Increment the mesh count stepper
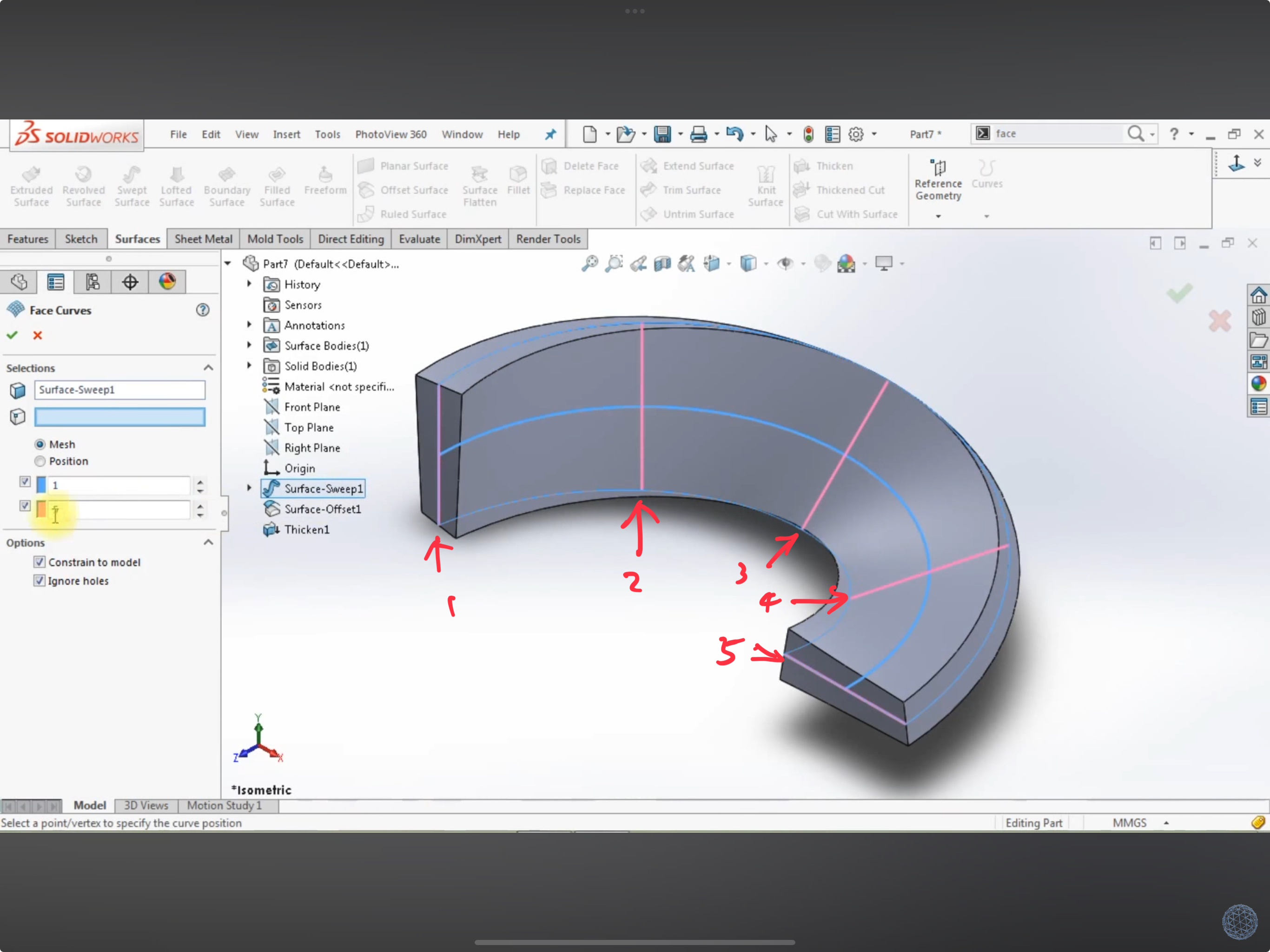Image resolution: width=1270 pixels, height=952 pixels. [200, 482]
